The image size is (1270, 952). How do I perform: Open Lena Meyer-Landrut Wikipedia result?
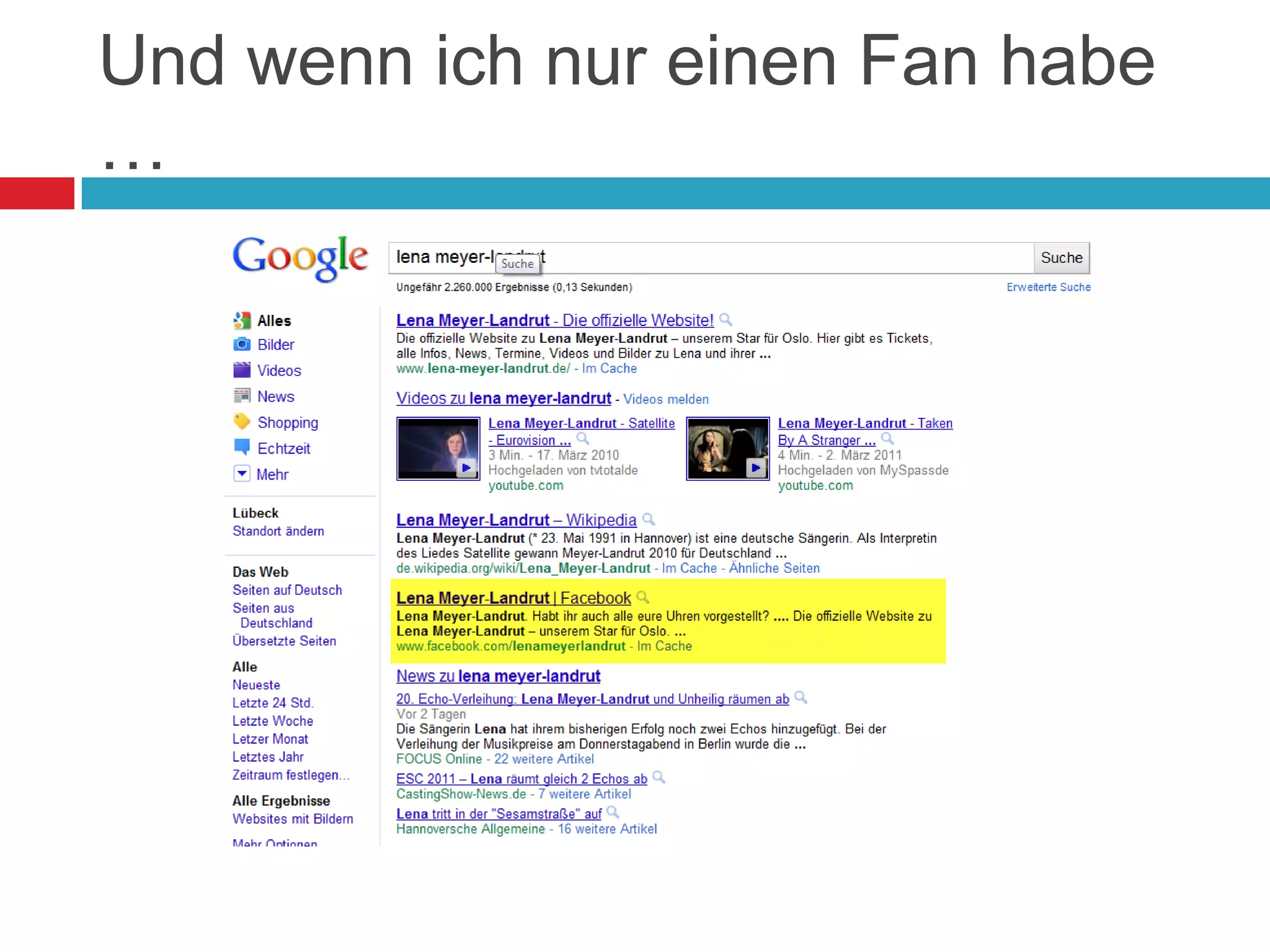516,520
